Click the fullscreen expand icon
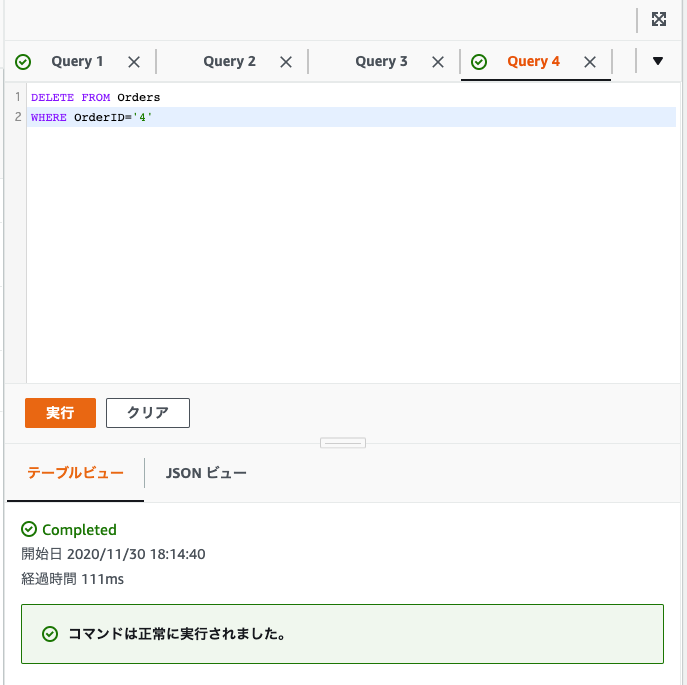The height and width of the screenshot is (685, 687). pyautogui.click(x=658, y=19)
